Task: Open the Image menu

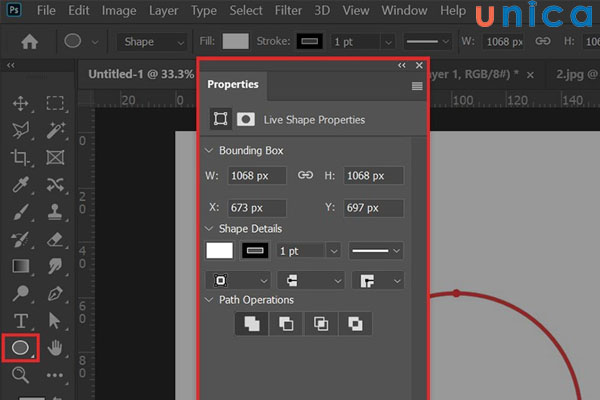Action: pos(119,11)
